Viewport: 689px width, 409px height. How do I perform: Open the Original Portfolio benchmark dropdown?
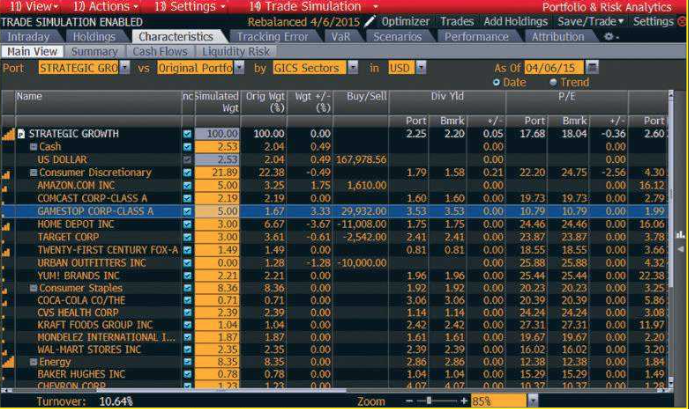pyautogui.click(x=239, y=68)
